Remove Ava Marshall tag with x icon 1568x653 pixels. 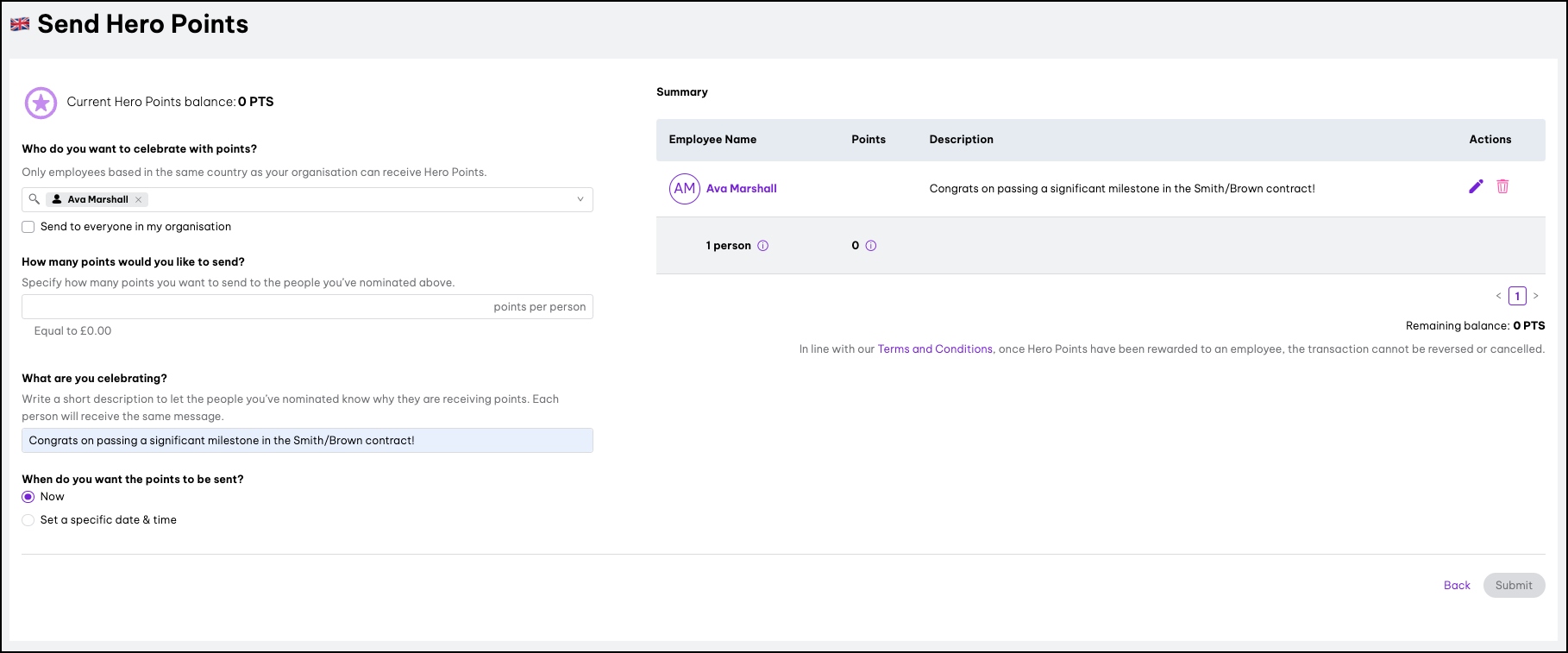pos(138,199)
